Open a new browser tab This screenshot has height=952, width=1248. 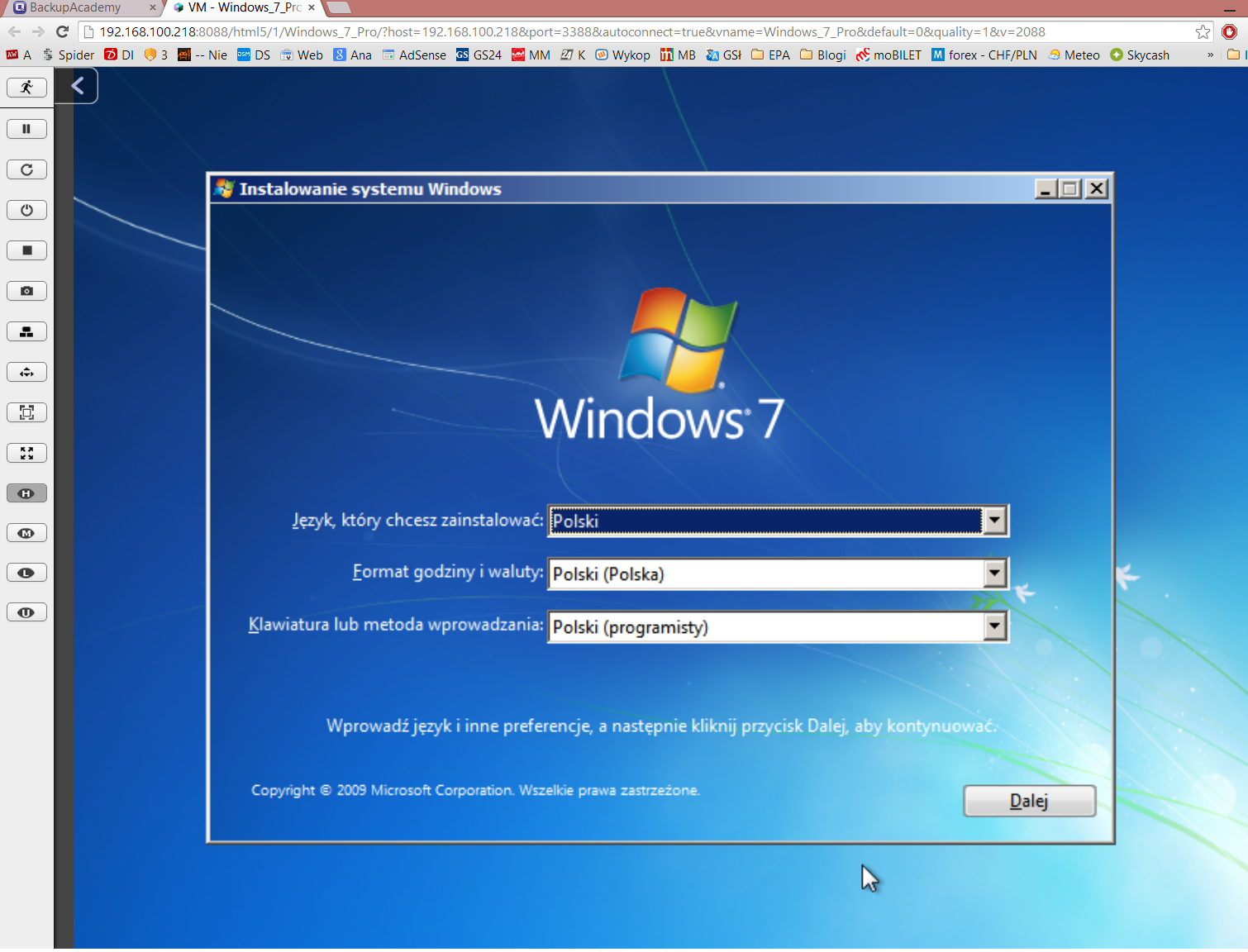[339, 7]
